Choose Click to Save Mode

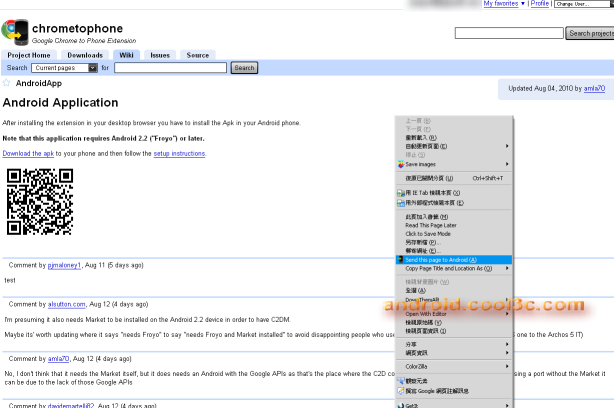453,234
